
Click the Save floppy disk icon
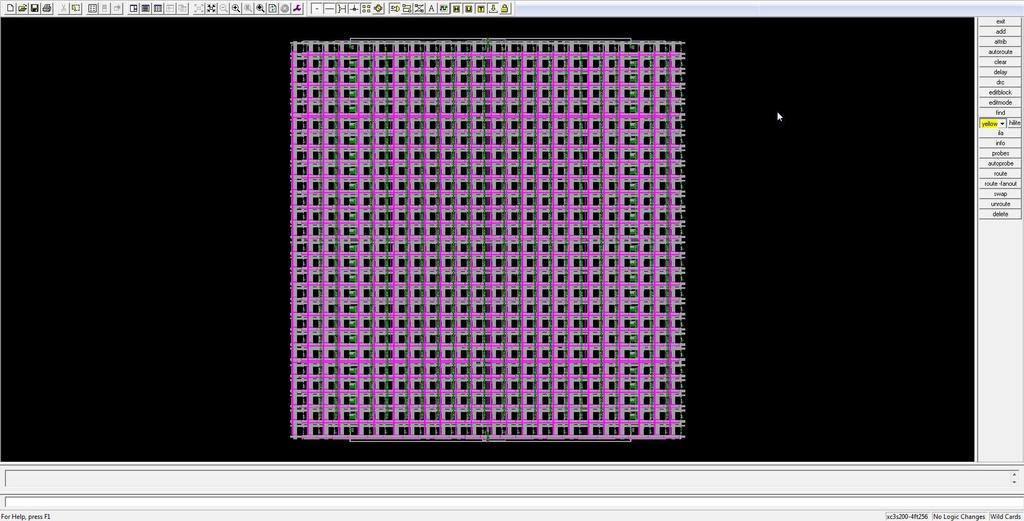[x=34, y=8]
